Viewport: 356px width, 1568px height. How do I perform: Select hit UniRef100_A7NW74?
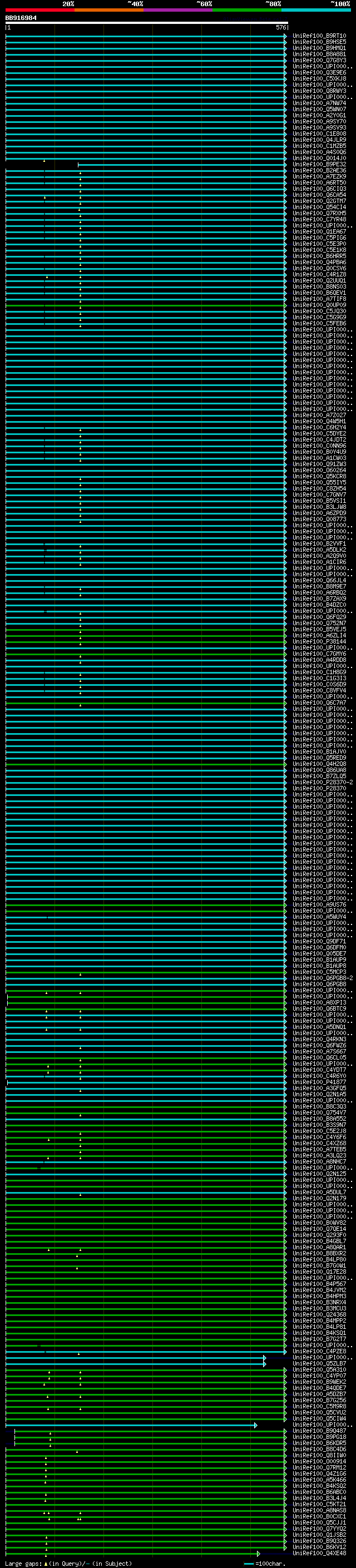click(319, 103)
